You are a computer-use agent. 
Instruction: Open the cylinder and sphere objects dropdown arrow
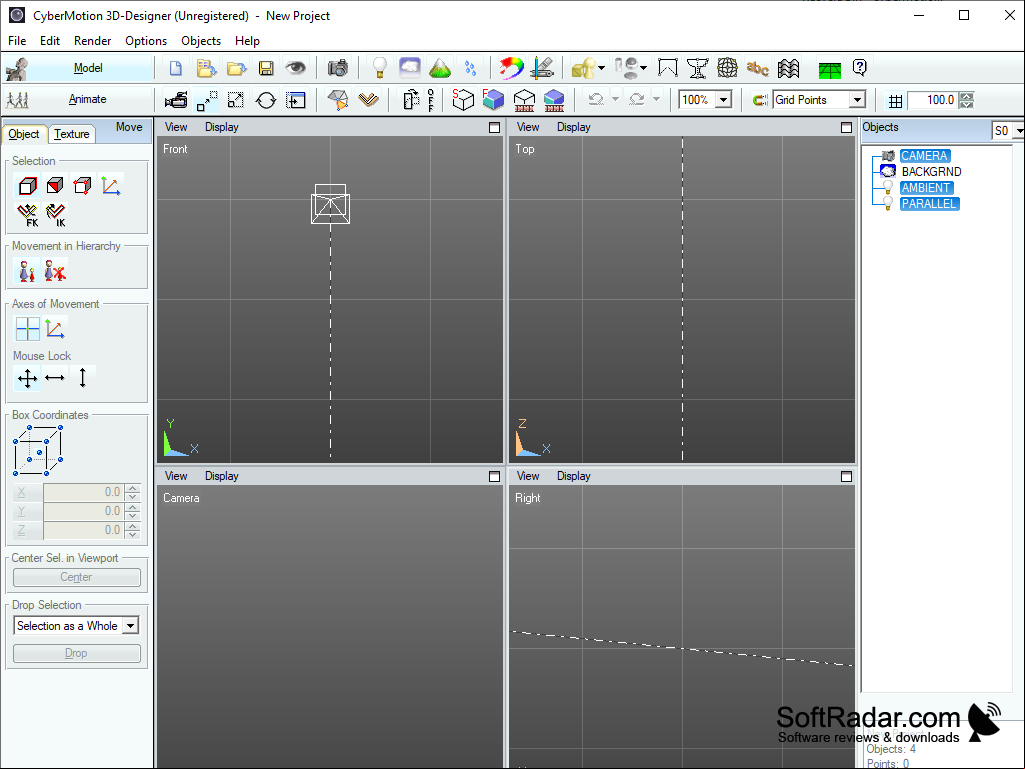point(644,68)
